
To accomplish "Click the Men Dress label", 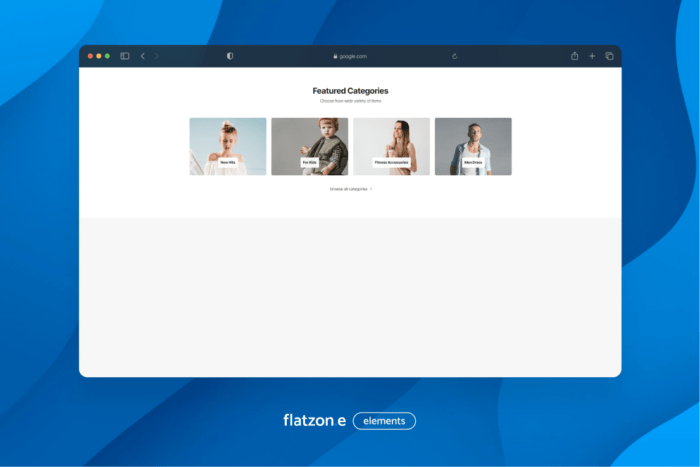I will [x=473, y=162].
